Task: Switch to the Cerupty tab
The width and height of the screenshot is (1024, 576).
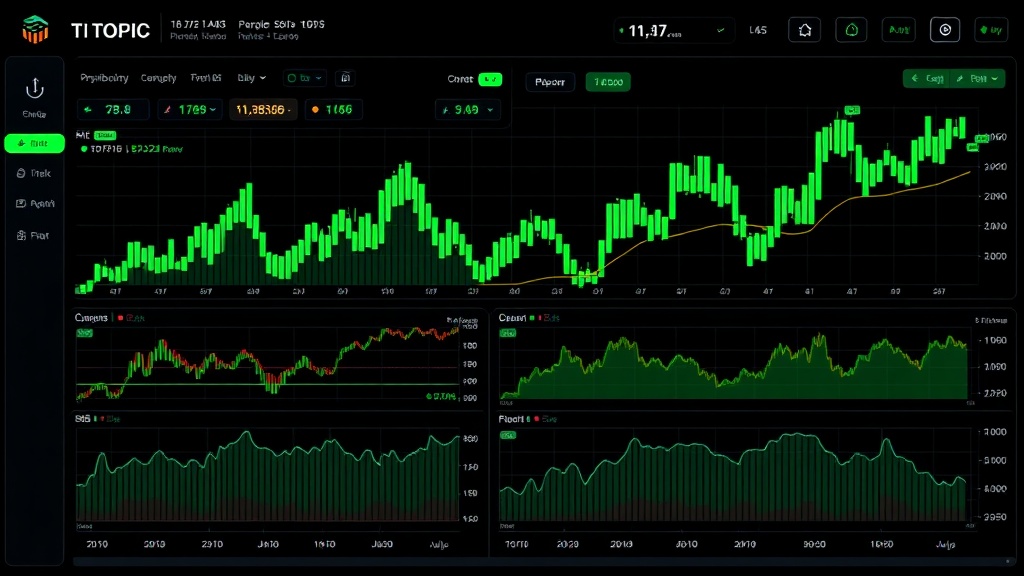Action: coord(159,78)
